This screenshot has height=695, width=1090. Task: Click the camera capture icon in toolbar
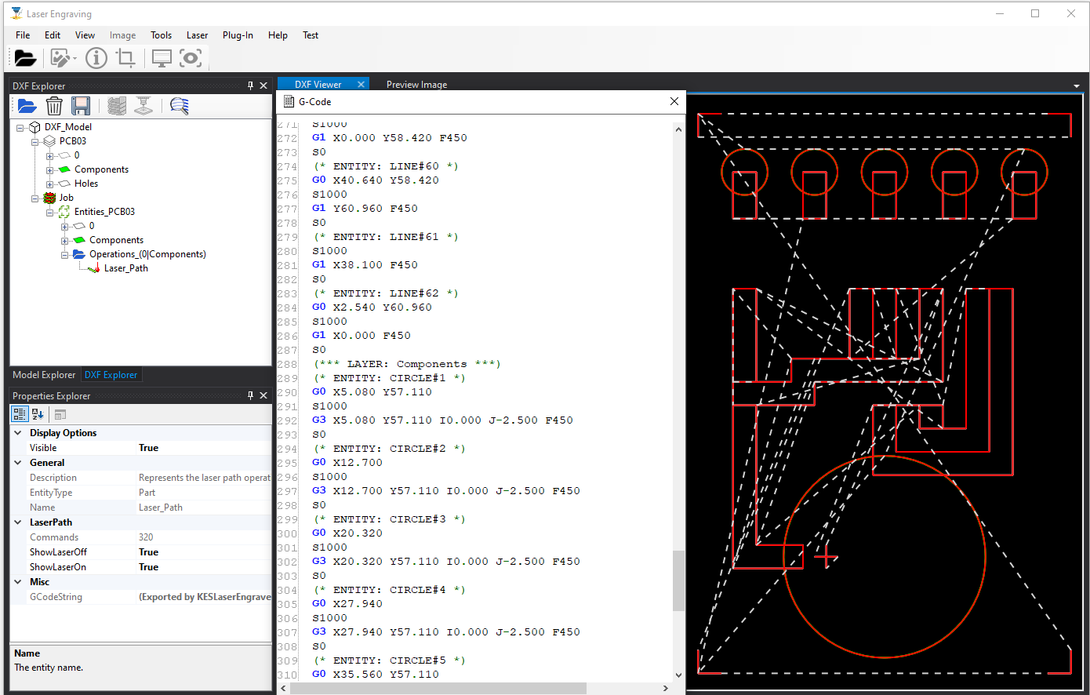pos(191,58)
